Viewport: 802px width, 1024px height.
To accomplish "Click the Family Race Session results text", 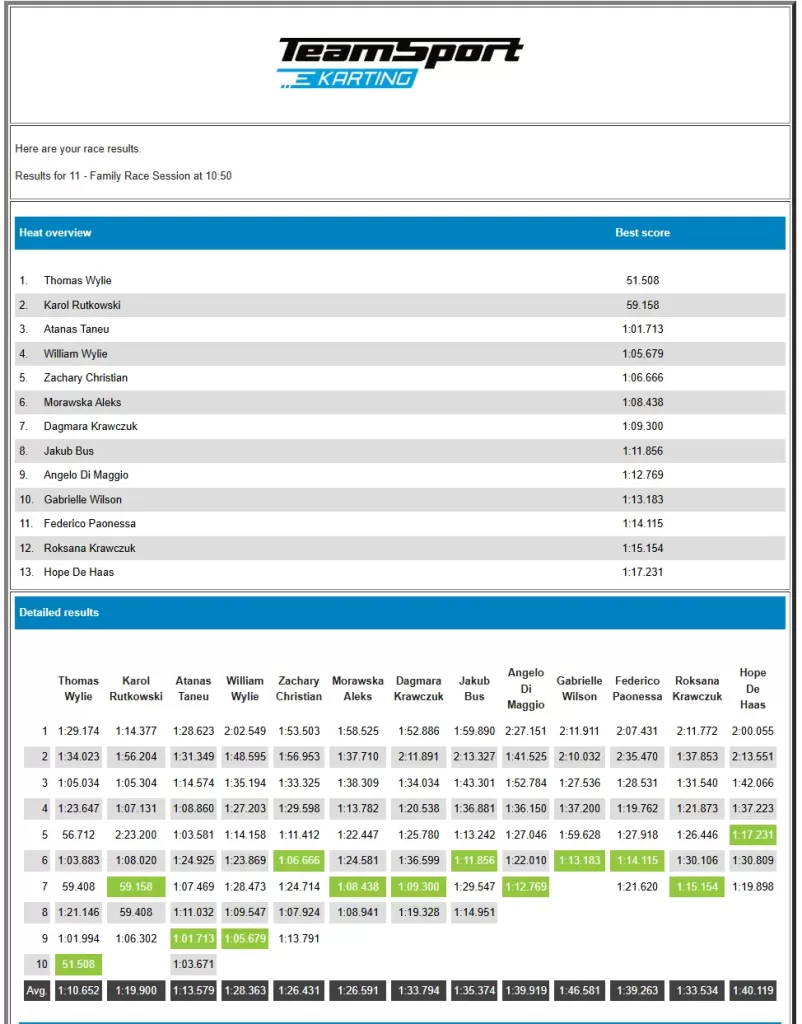I will (x=123, y=176).
